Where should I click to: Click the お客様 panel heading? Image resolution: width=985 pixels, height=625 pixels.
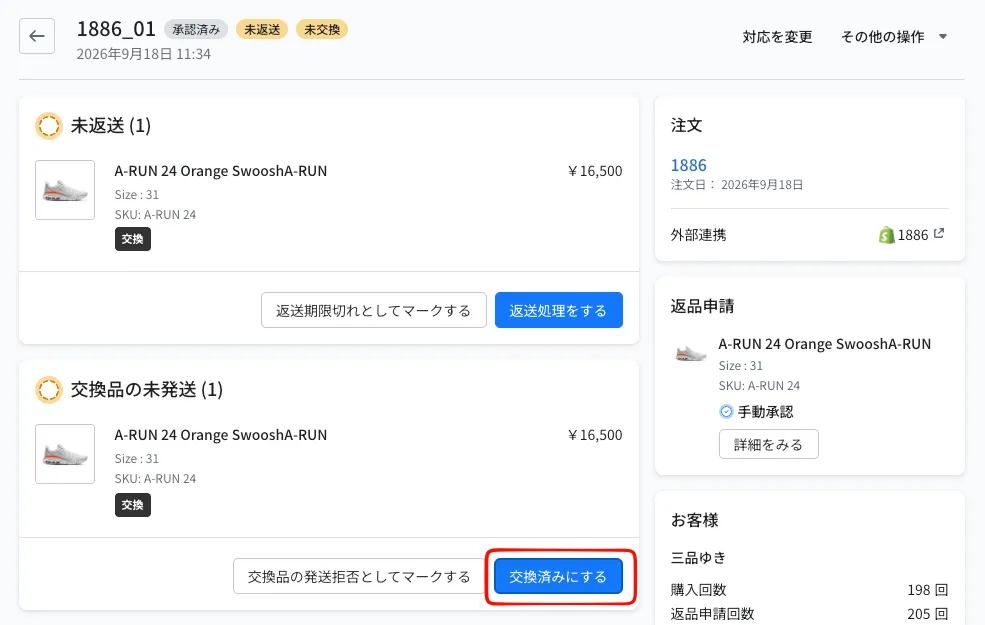point(694,520)
